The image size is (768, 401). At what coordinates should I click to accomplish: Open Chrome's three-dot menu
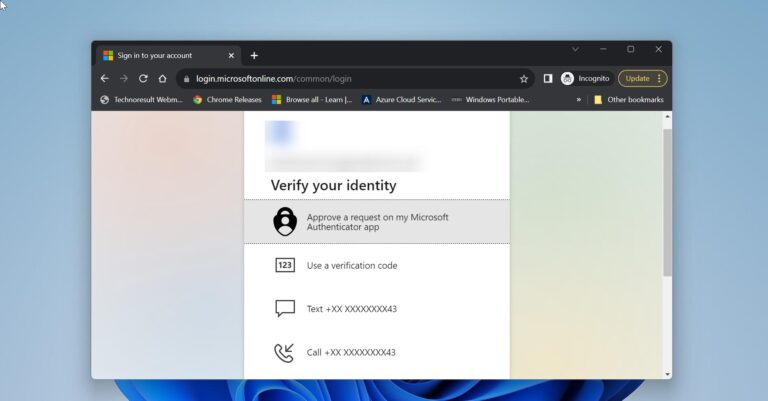coord(659,78)
